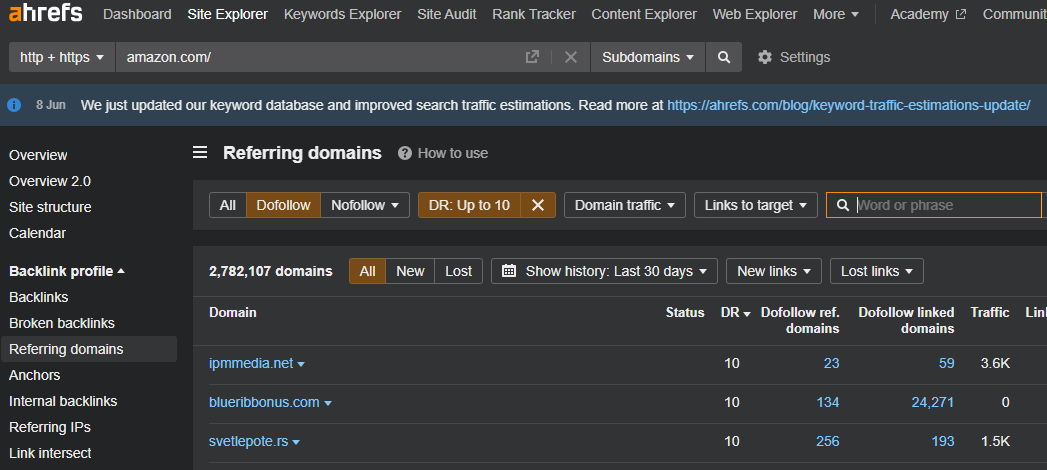Click the Word or phrase search field
Viewport: 1047px width, 470px height.
[945, 205]
